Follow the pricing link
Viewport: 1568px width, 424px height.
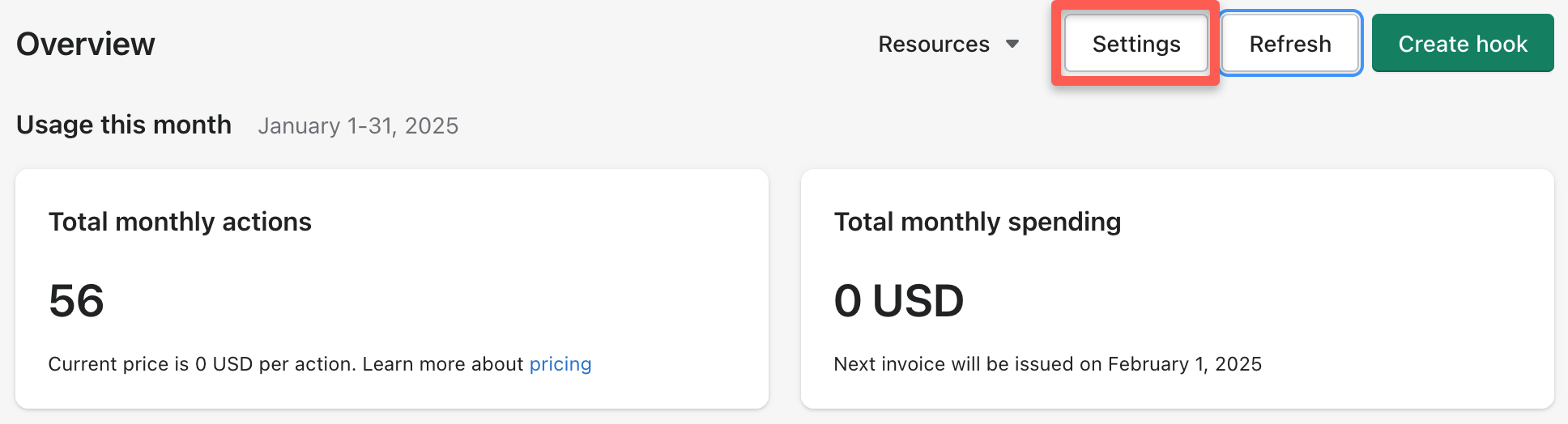click(560, 364)
